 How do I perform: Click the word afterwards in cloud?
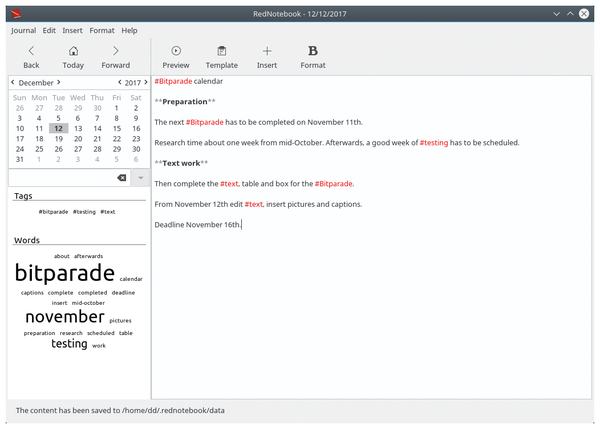(x=88, y=256)
